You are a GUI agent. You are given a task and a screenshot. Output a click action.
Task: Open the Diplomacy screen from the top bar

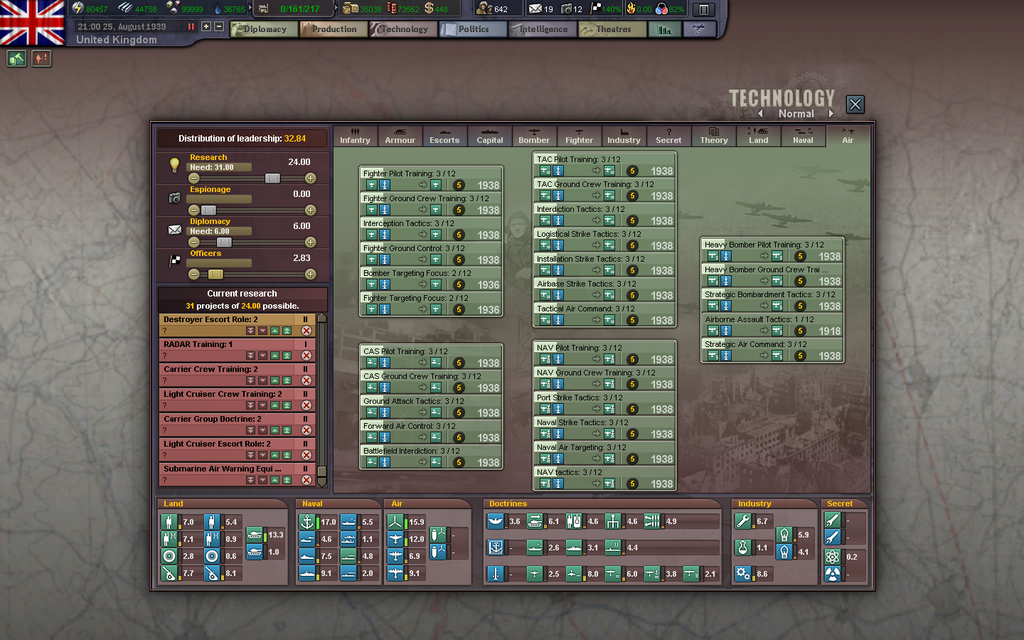coord(264,29)
